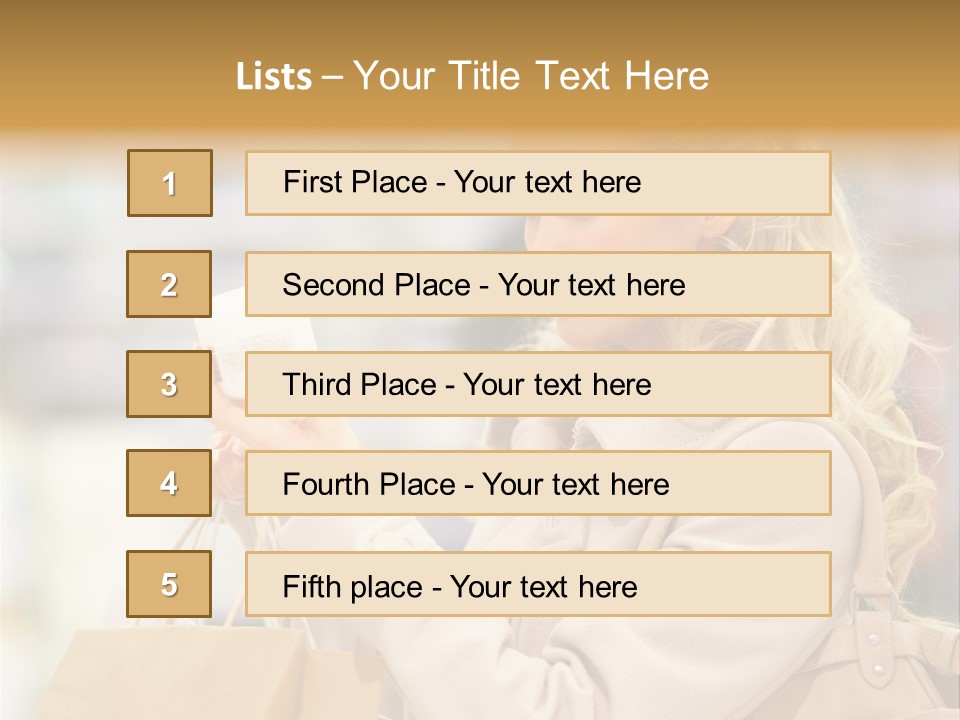Select the First Place text box
The image size is (960, 720).
pyautogui.click(x=538, y=183)
